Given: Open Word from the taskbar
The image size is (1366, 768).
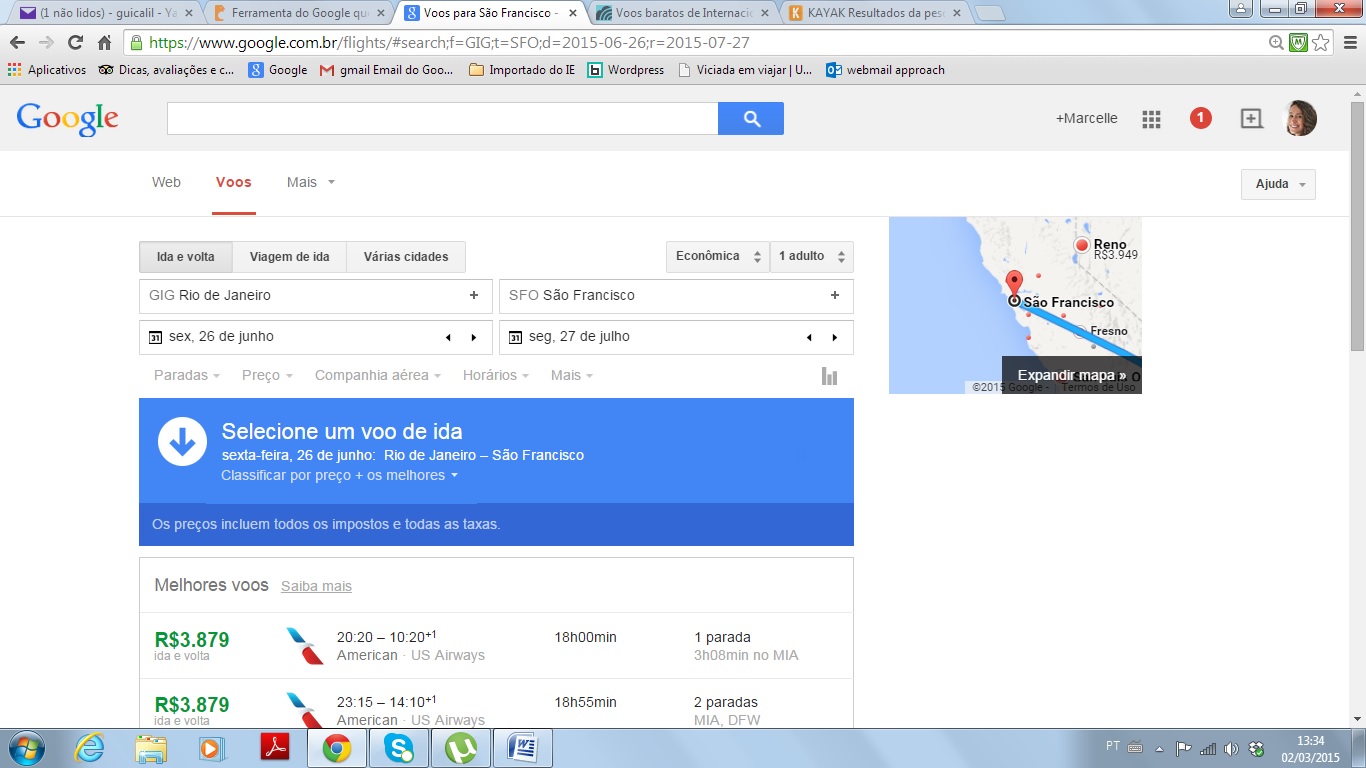Looking at the screenshot, I should [x=523, y=748].
